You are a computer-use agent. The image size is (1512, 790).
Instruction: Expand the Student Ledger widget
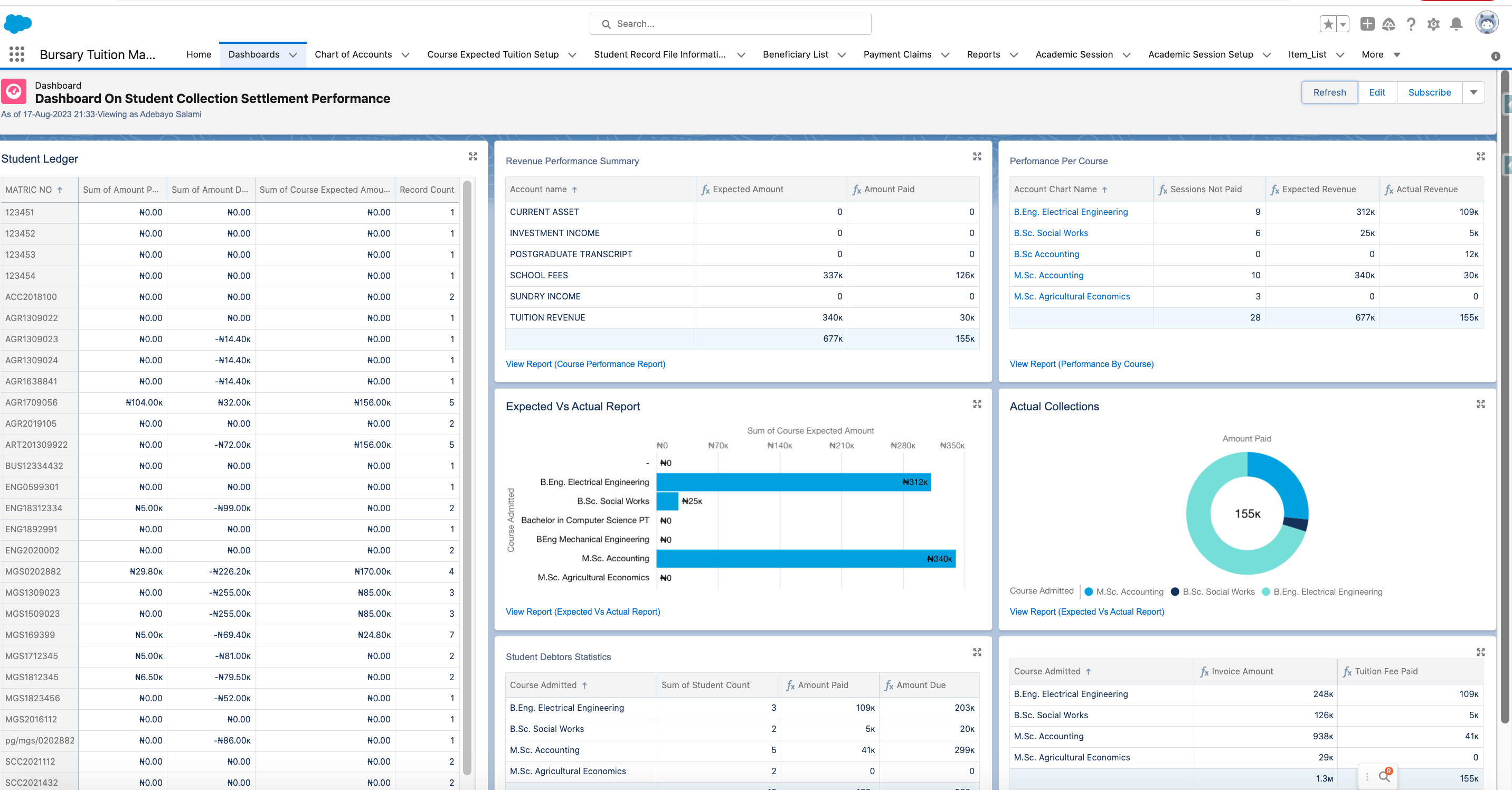472,156
